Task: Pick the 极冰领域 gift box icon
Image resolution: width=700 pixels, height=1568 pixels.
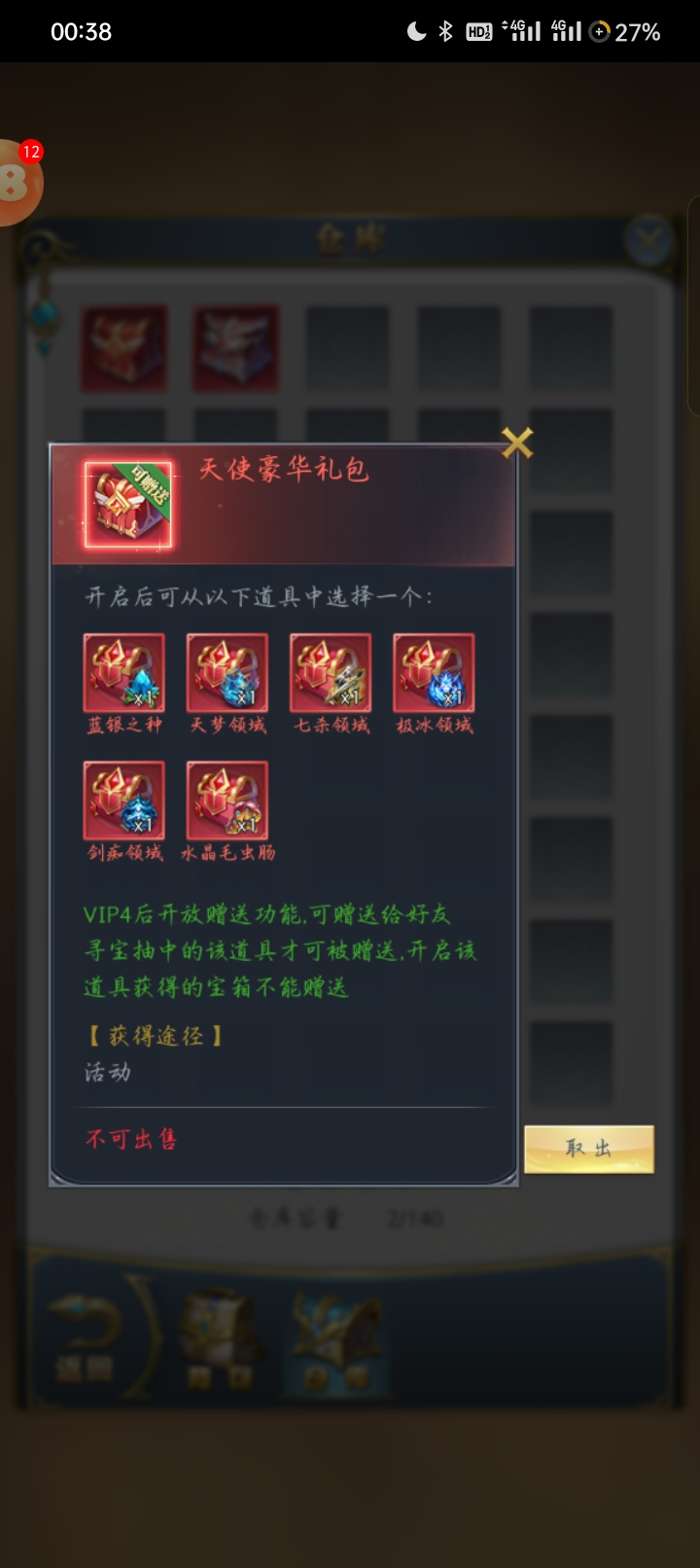Action: click(434, 672)
